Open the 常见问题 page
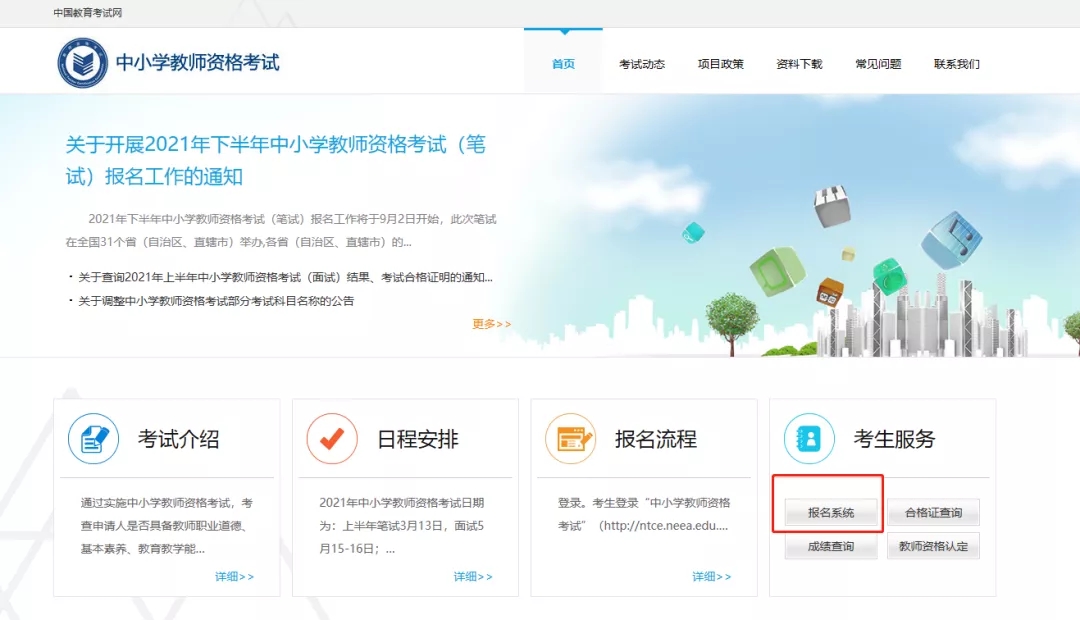 [877, 62]
